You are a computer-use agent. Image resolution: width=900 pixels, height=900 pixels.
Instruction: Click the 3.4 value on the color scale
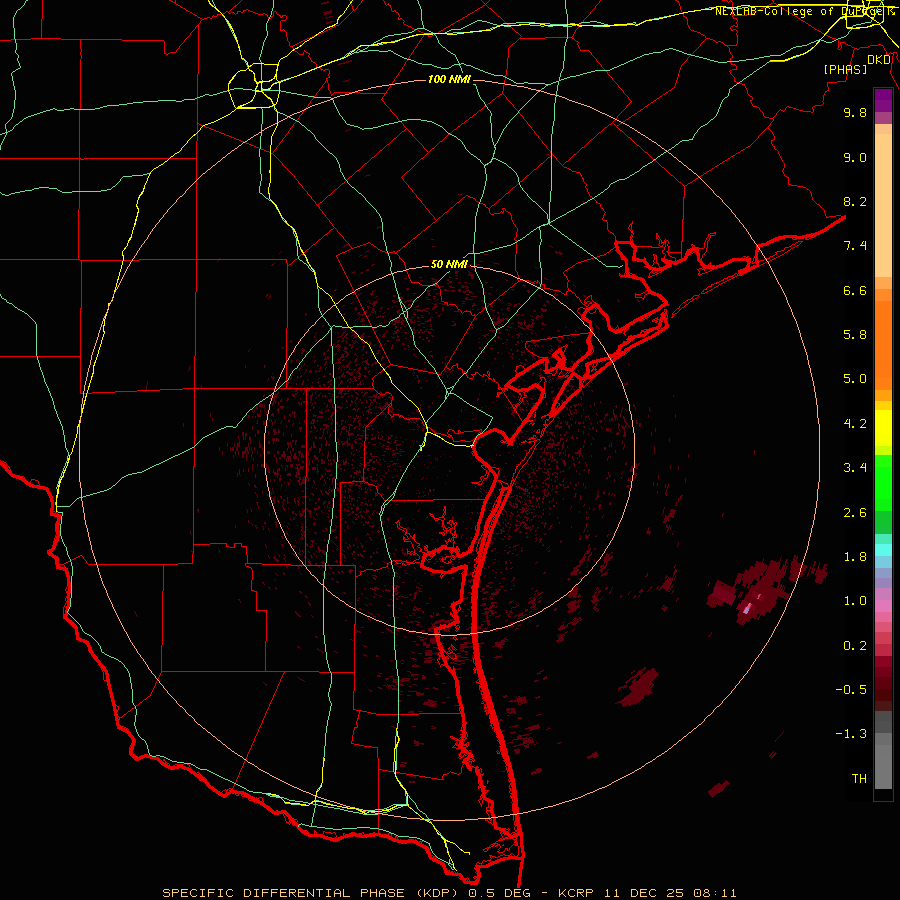[x=855, y=468]
